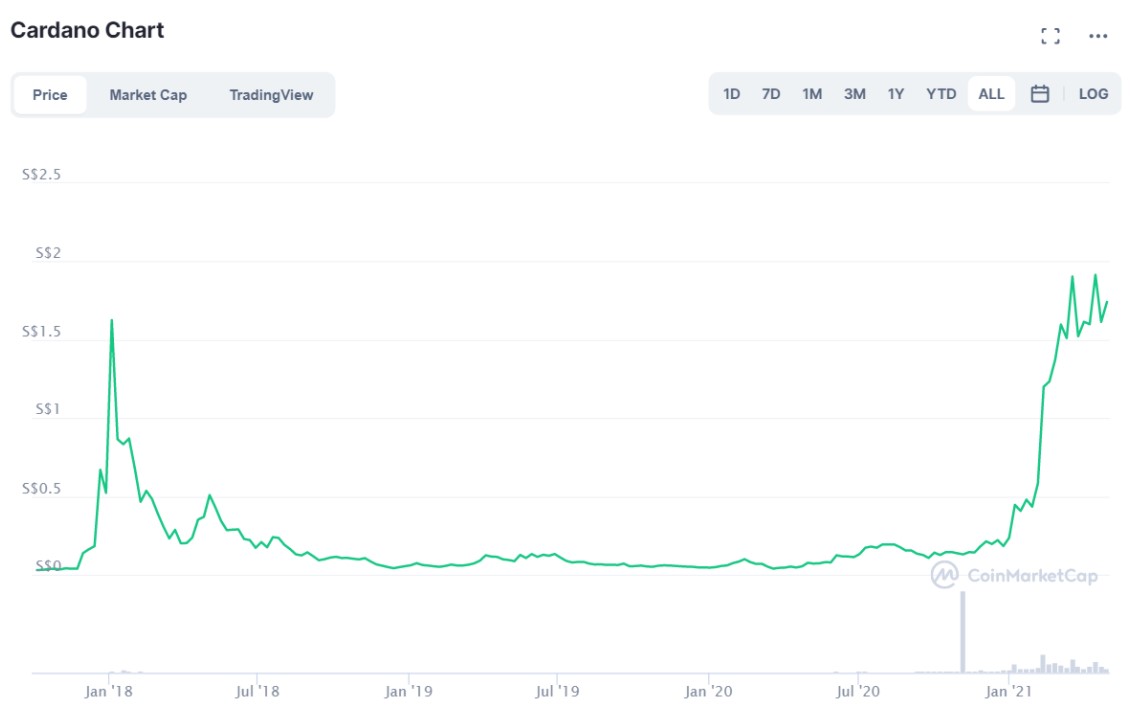1141x711 pixels.
Task: Switch to the TradingView tab
Action: pyautogui.click(x=271, y=95)
